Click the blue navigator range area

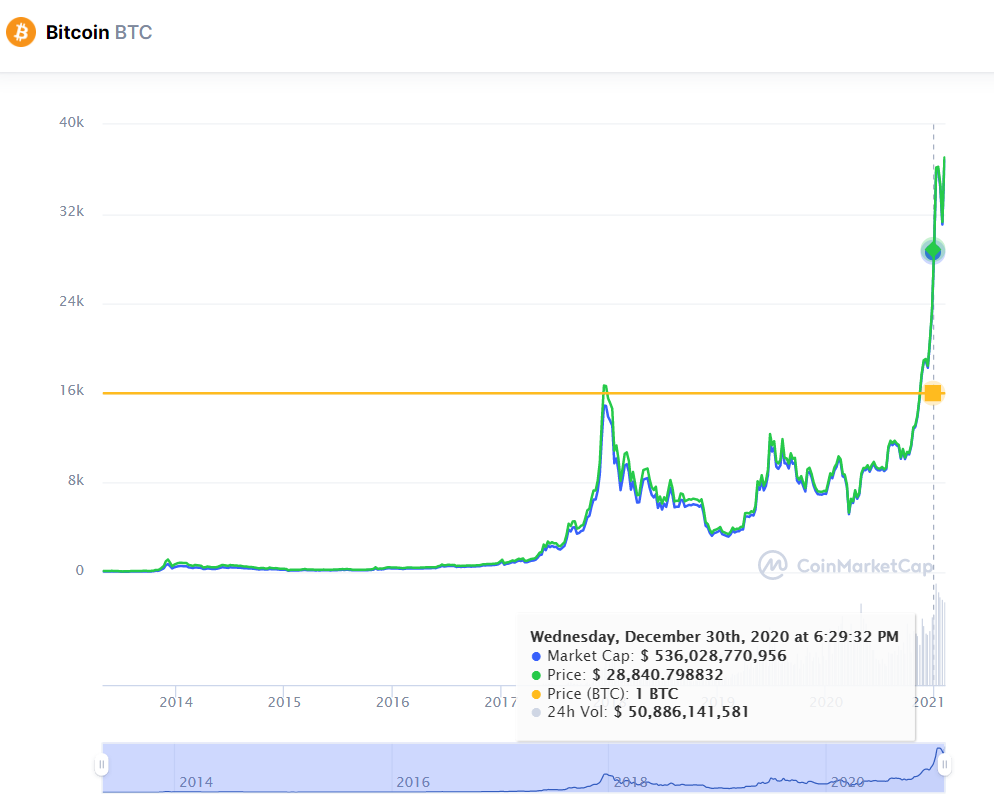[523, 767]
